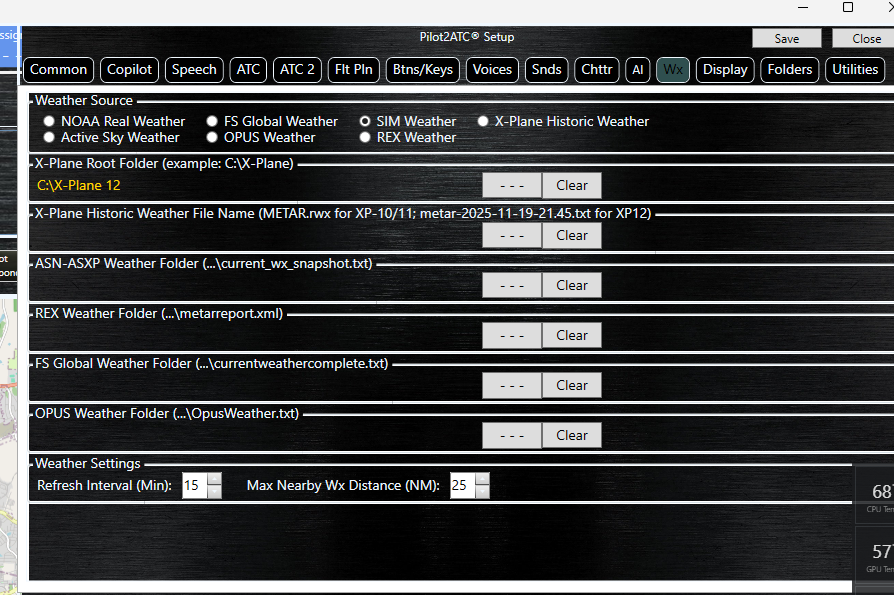894x595 pixels.
Task: Minimize the window
Action: click(x=803, y=7)
